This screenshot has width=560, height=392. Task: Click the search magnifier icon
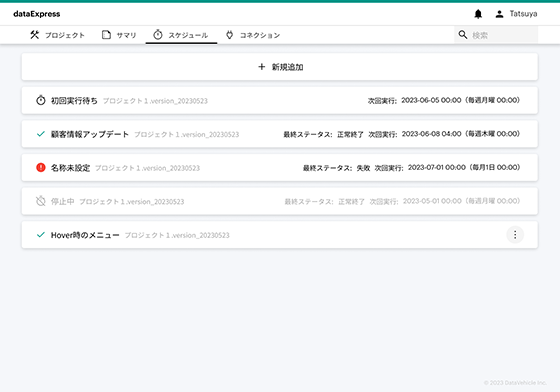462,35
